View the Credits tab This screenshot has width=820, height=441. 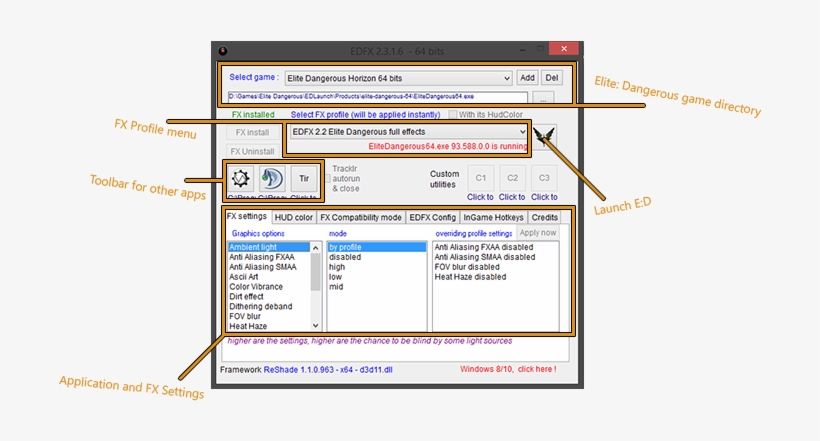(x=544, y=218)
